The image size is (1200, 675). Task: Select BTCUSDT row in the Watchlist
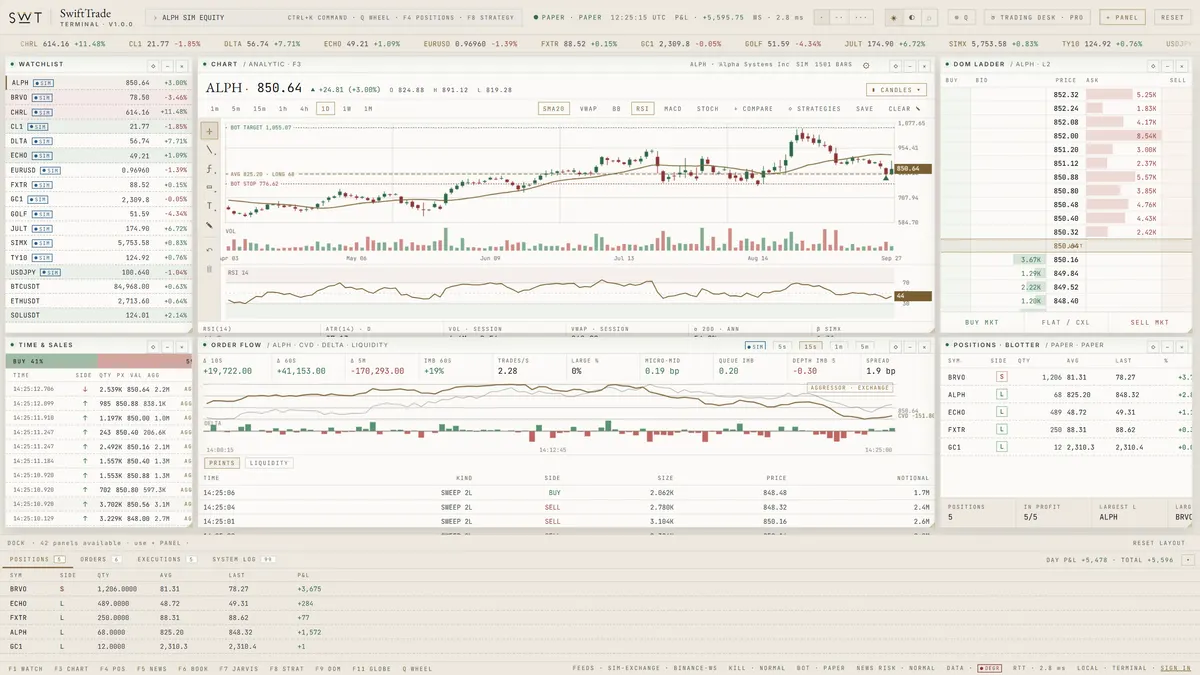[x=97, y=285]
